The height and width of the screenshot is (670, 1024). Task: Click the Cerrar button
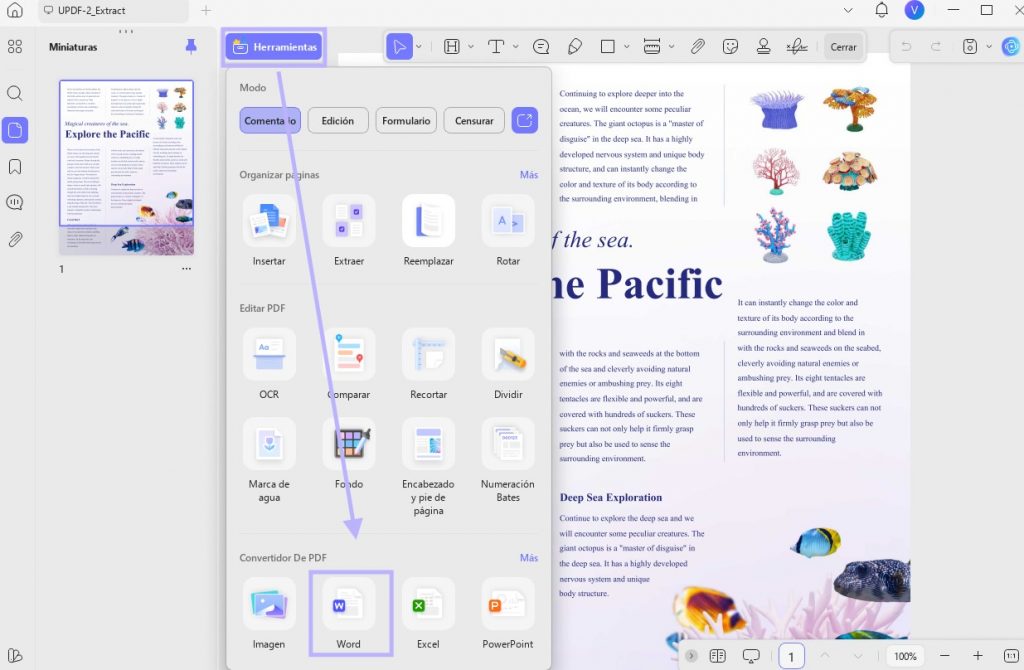point(843,47)
